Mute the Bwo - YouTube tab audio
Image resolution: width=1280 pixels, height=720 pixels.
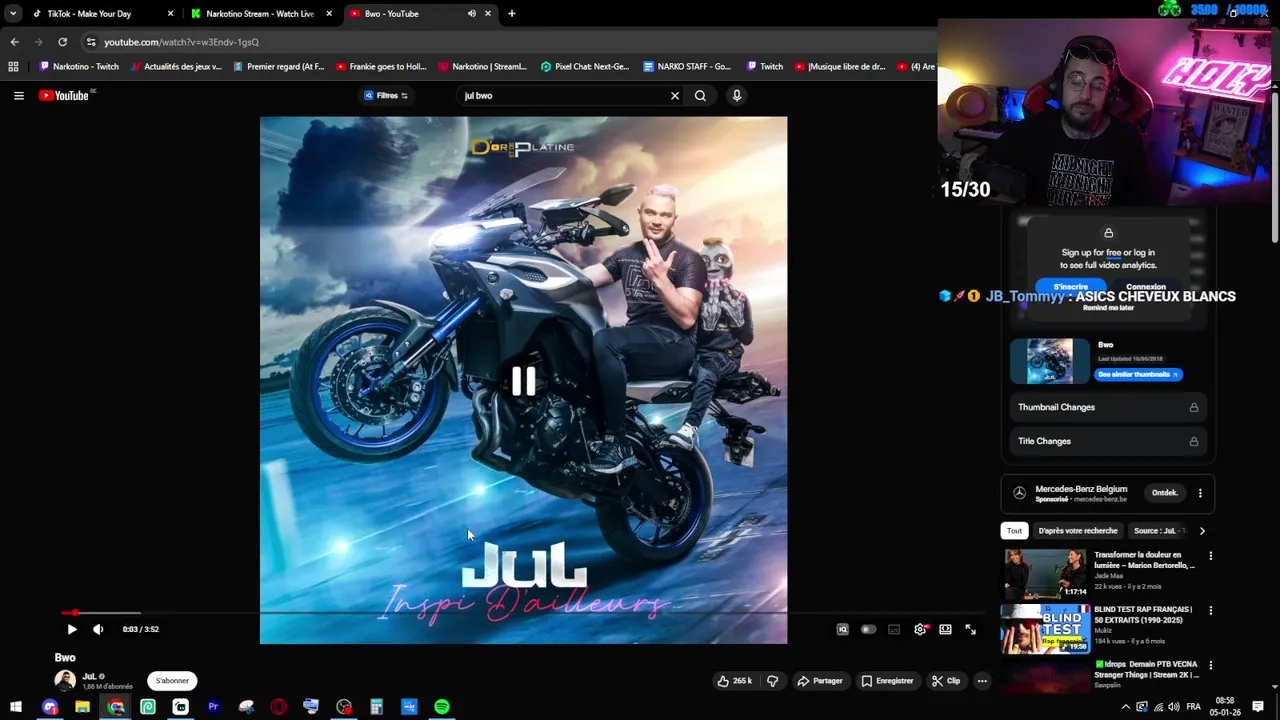pyautogui.click(x=471, y=14)
